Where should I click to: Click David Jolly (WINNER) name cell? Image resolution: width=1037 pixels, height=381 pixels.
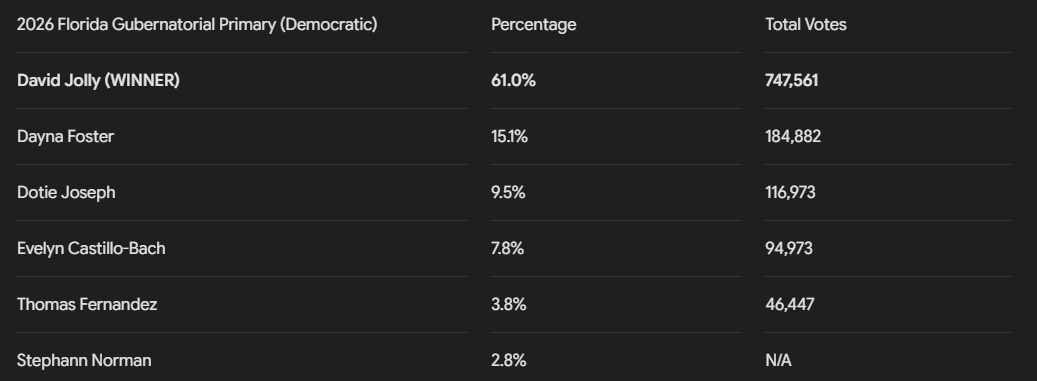point(99,81)
